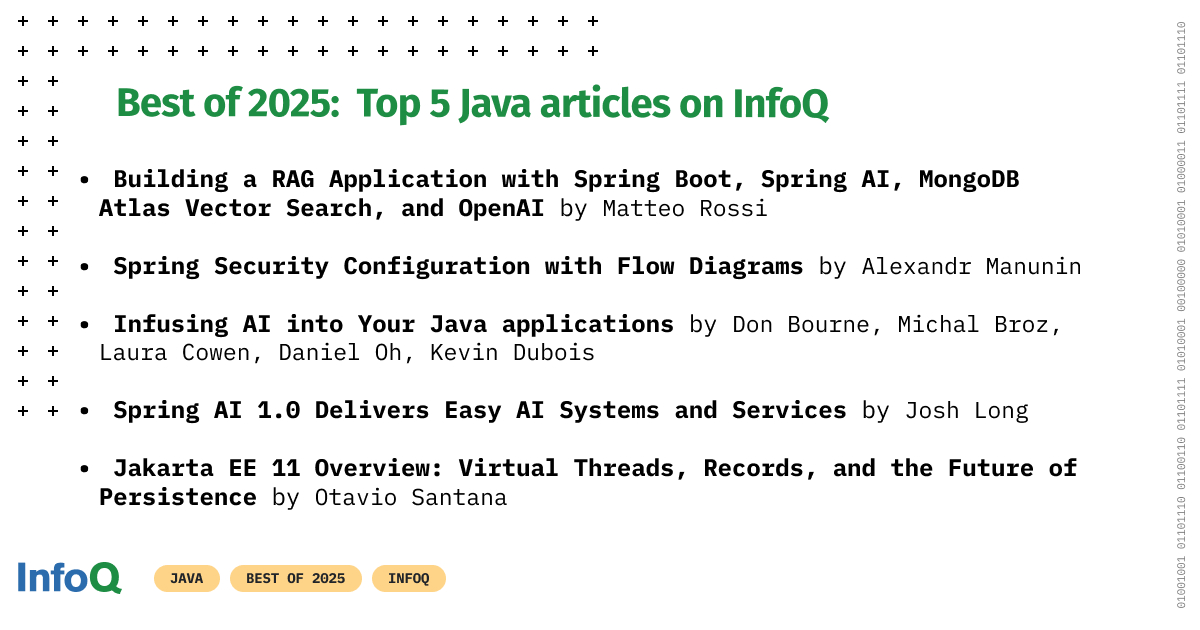The width and height of the screenshot is (1200, 630).
Task: Open the BEST OF 2025 tag
Action: pos(295,578)
